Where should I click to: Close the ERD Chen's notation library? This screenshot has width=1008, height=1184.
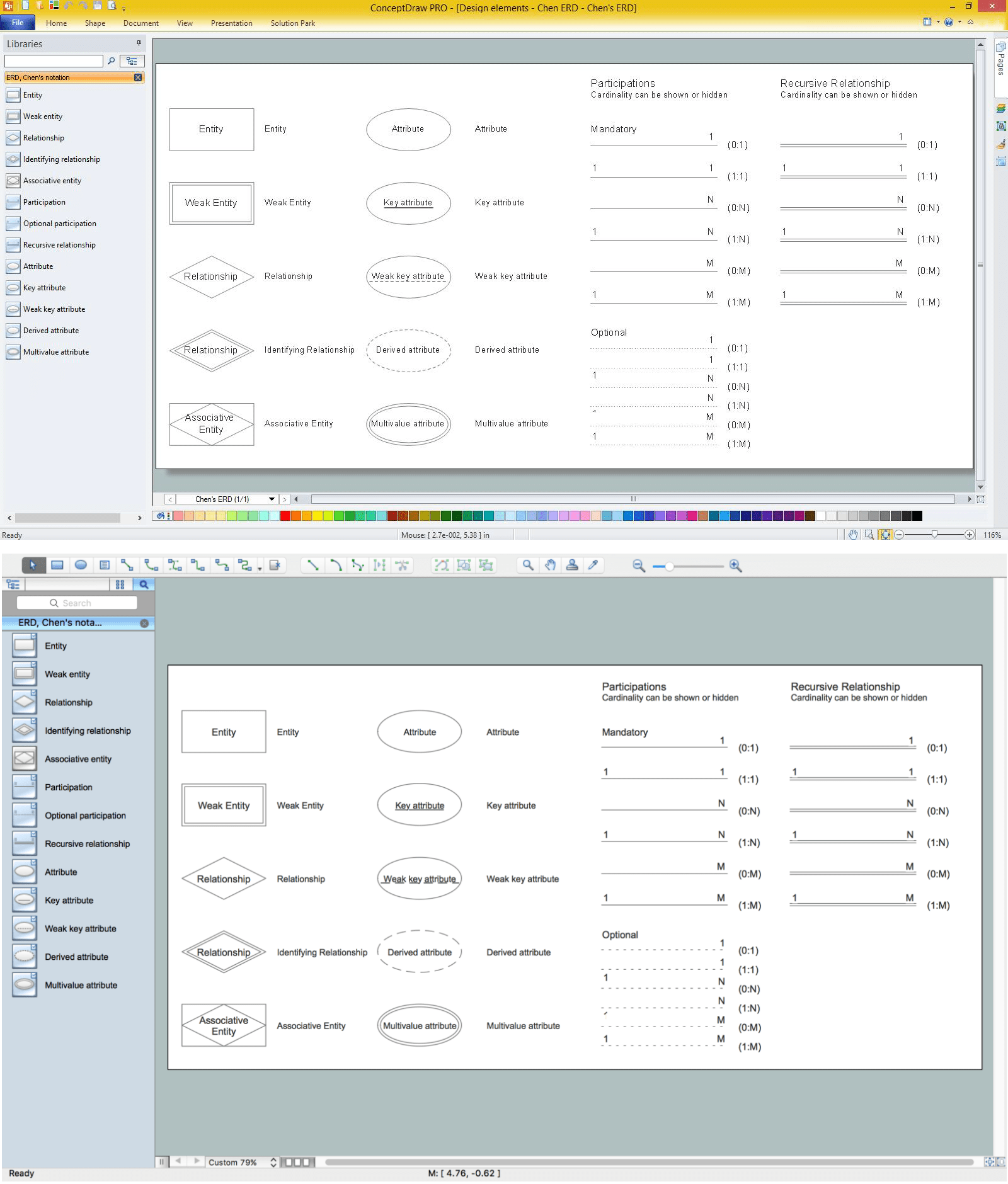[x=137, y=77]
